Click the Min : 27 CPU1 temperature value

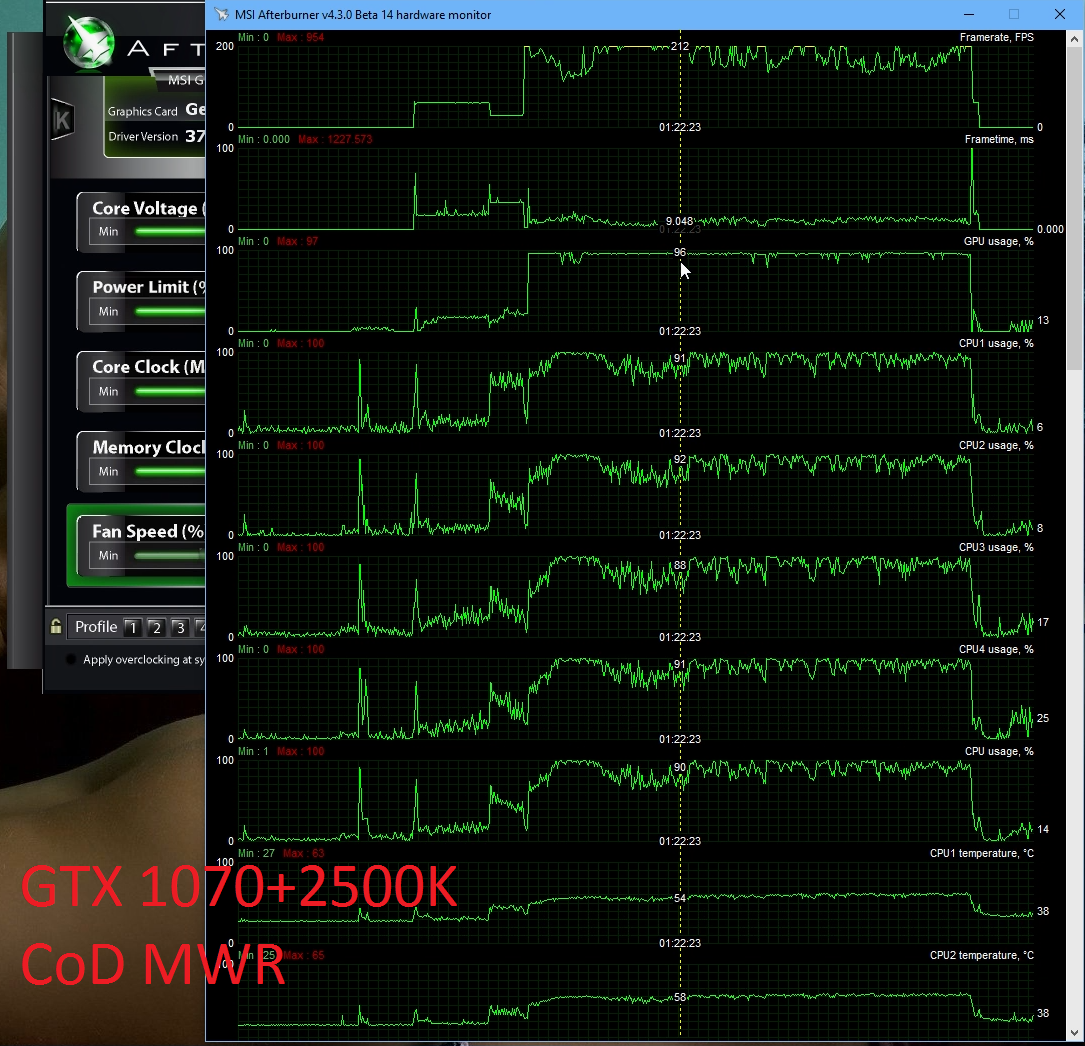pos(256,854)
